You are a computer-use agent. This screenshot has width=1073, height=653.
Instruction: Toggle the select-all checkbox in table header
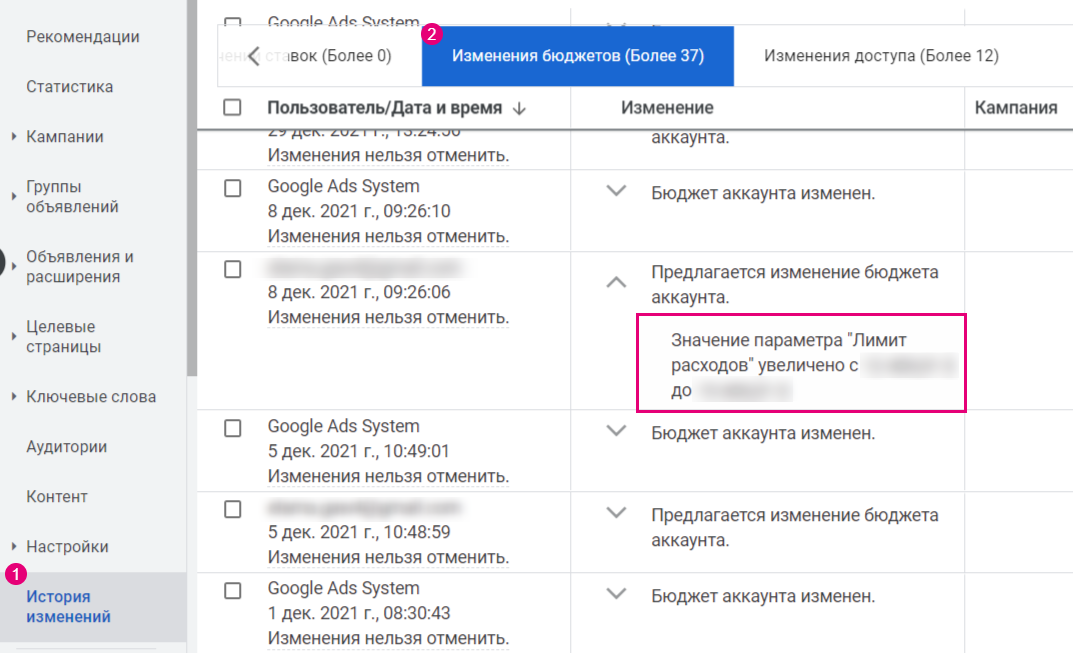coord(233,108)
